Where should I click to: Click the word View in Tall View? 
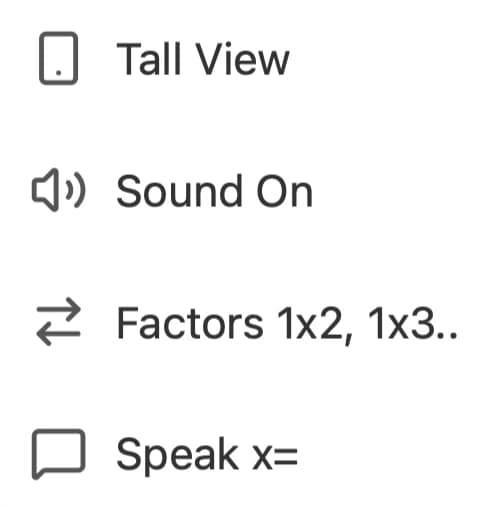point(242,59)
